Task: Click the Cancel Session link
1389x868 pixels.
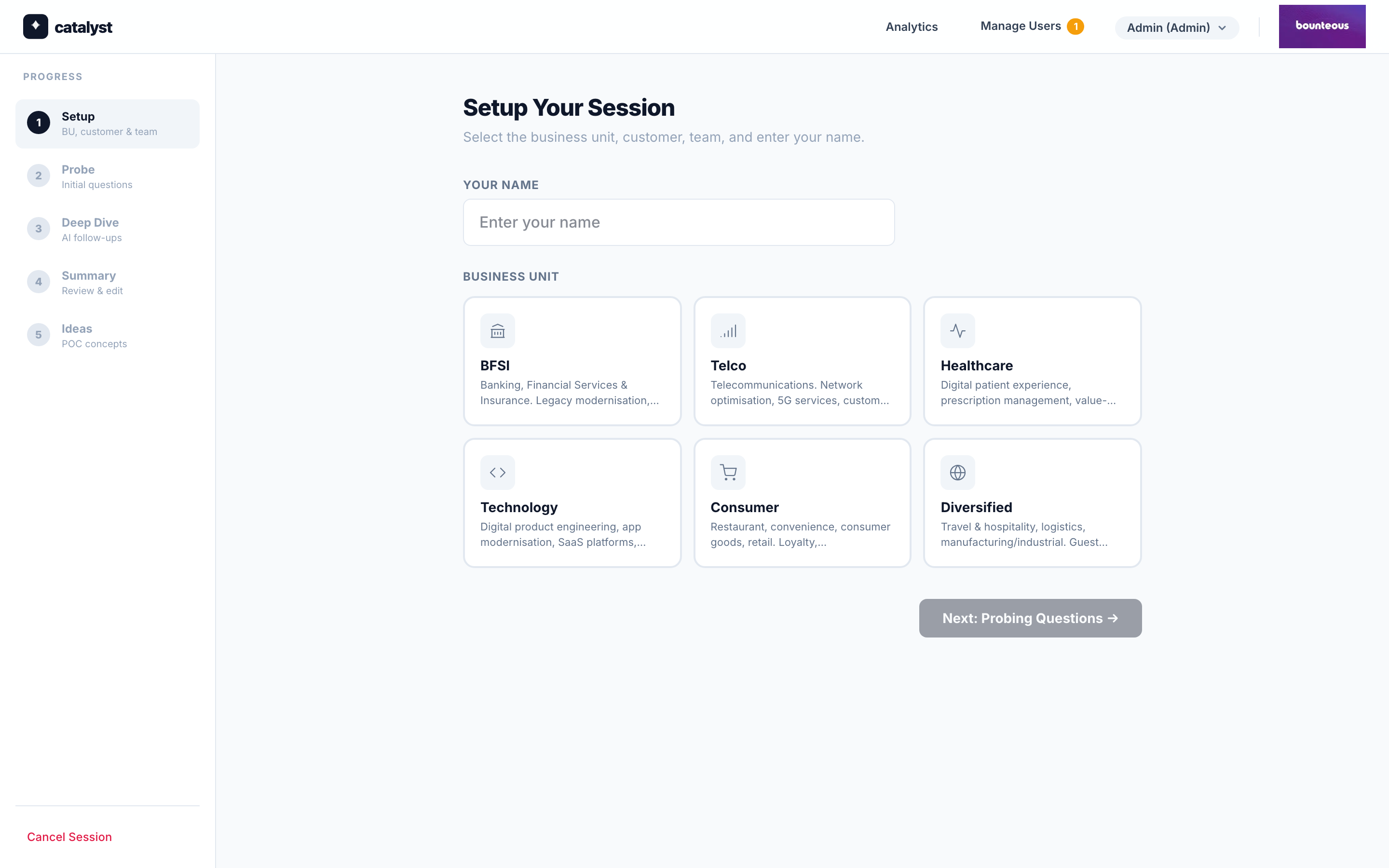Action: (69, 837)
